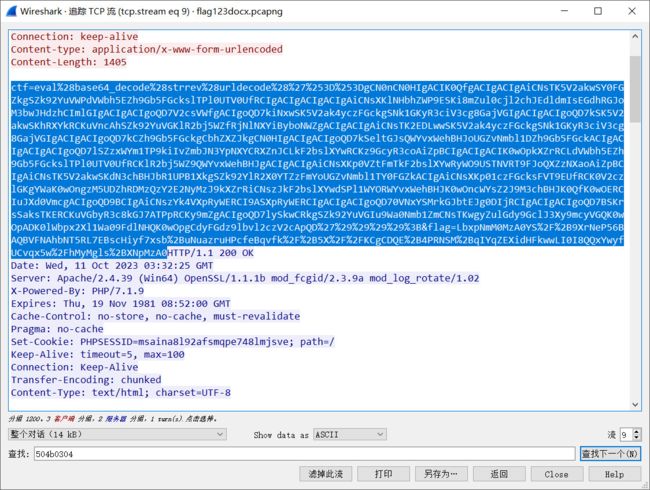The height and width of the screenshot is (490, 650).
Task: Click the Set-Cookie: PHPSESSID line
Action: pyautogui.click(x=172, y=342)
